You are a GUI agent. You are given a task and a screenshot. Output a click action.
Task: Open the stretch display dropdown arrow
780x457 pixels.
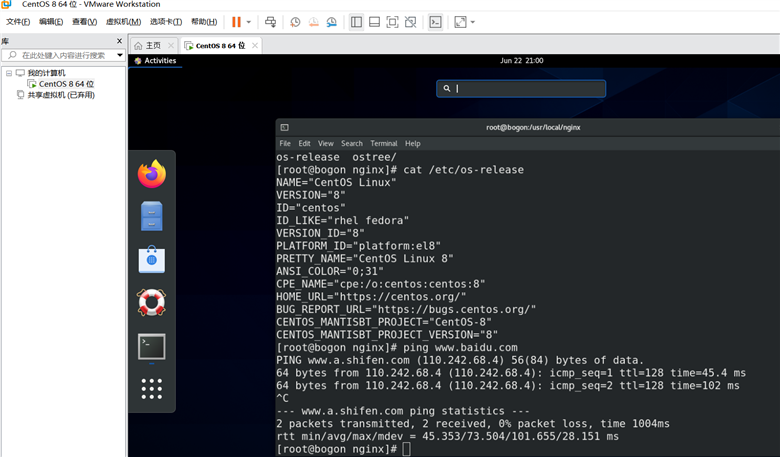pos(473,22)
